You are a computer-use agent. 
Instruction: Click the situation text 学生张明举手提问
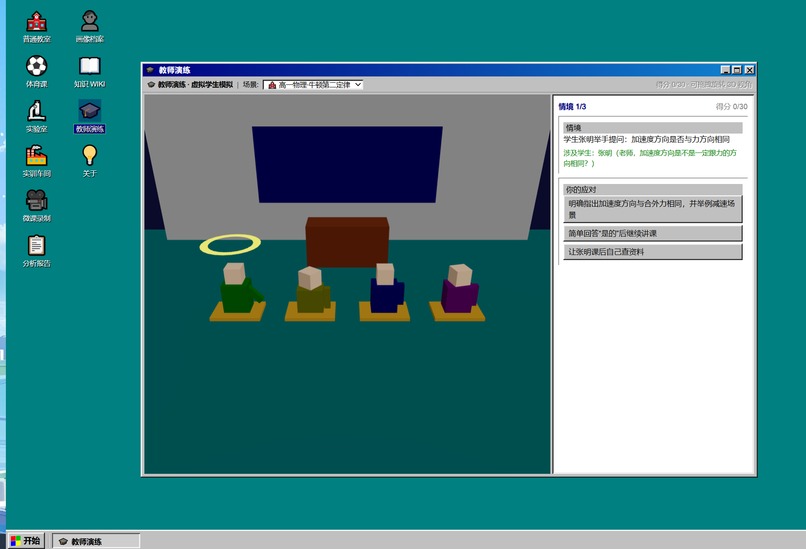[647, 139]
